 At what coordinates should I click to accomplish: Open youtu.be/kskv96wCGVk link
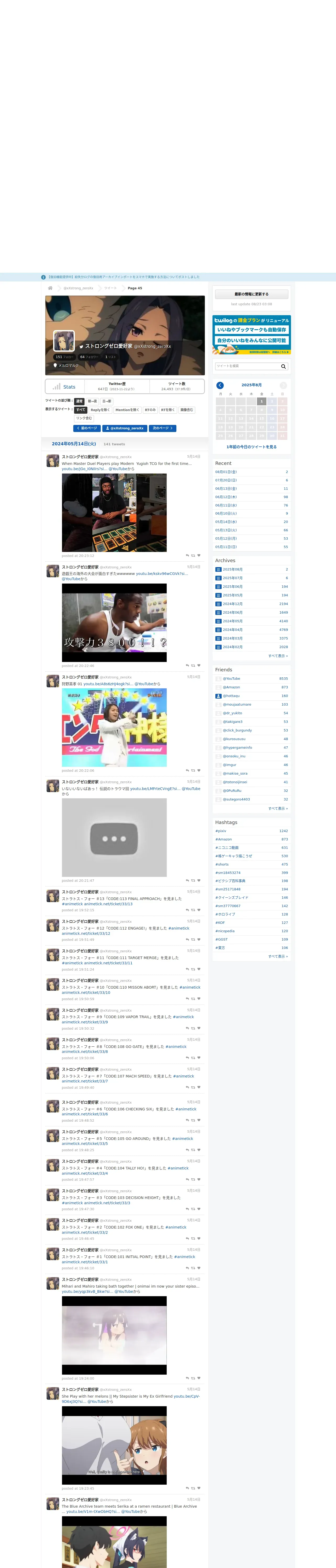click(162, 573)
